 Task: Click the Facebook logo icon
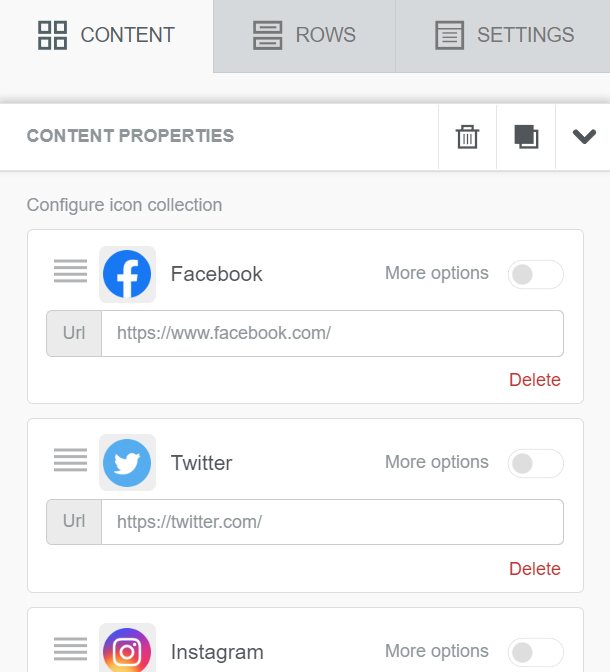point(127,274)
